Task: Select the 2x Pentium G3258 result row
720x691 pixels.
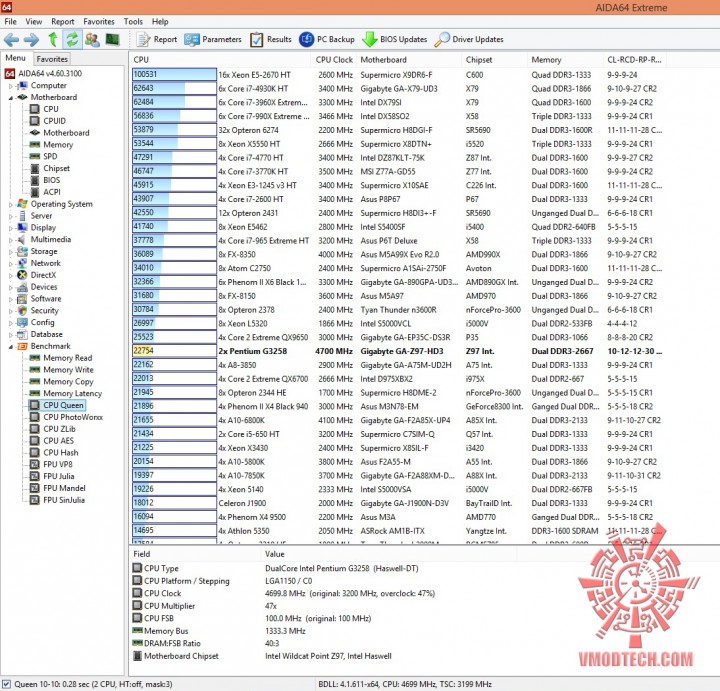Action: point(398,351)
